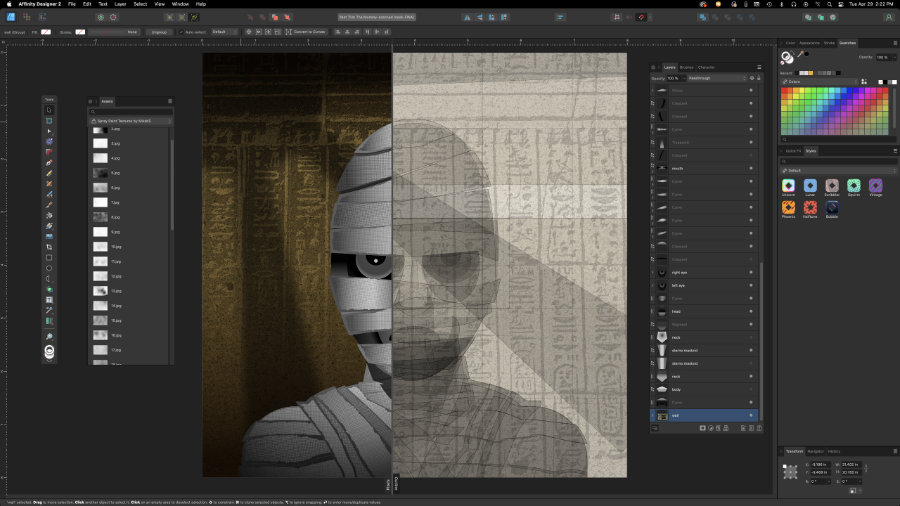Toggle visibility of the right eye layer
Screen dimensions: 900x506
pos(751,272)
